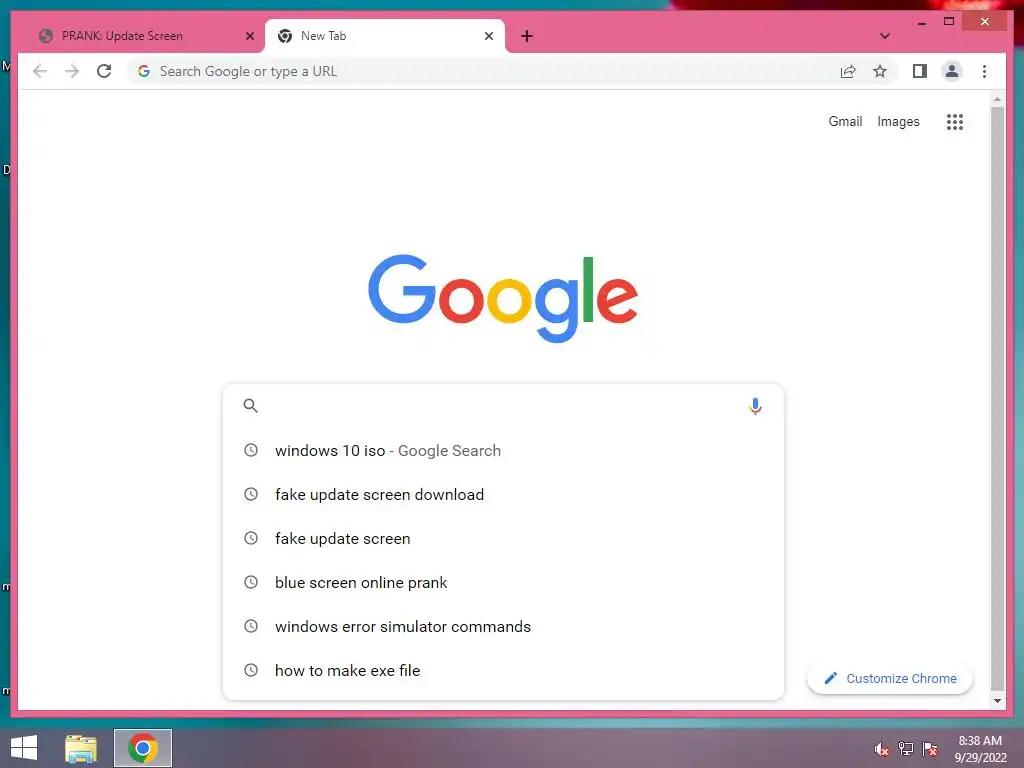1024x768 pixels.
Task: Go forward with the forward arrow
Action: point(72,71)
